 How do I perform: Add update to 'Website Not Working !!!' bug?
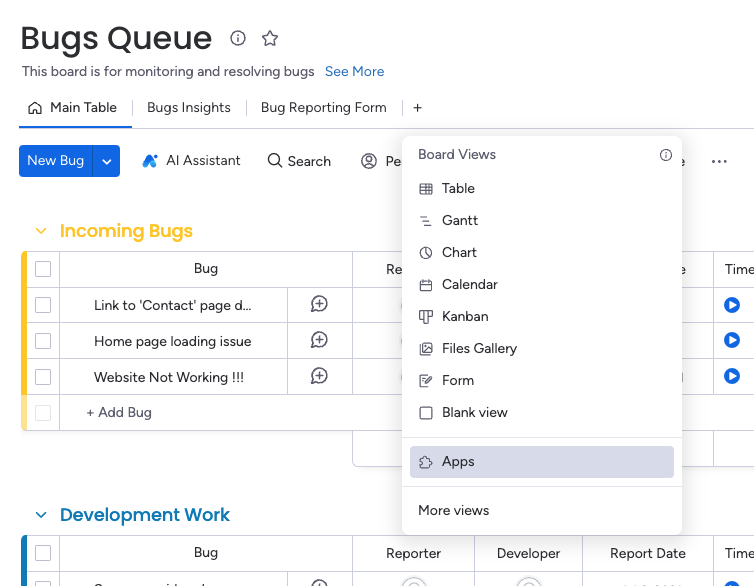click(x=319, y=376)
